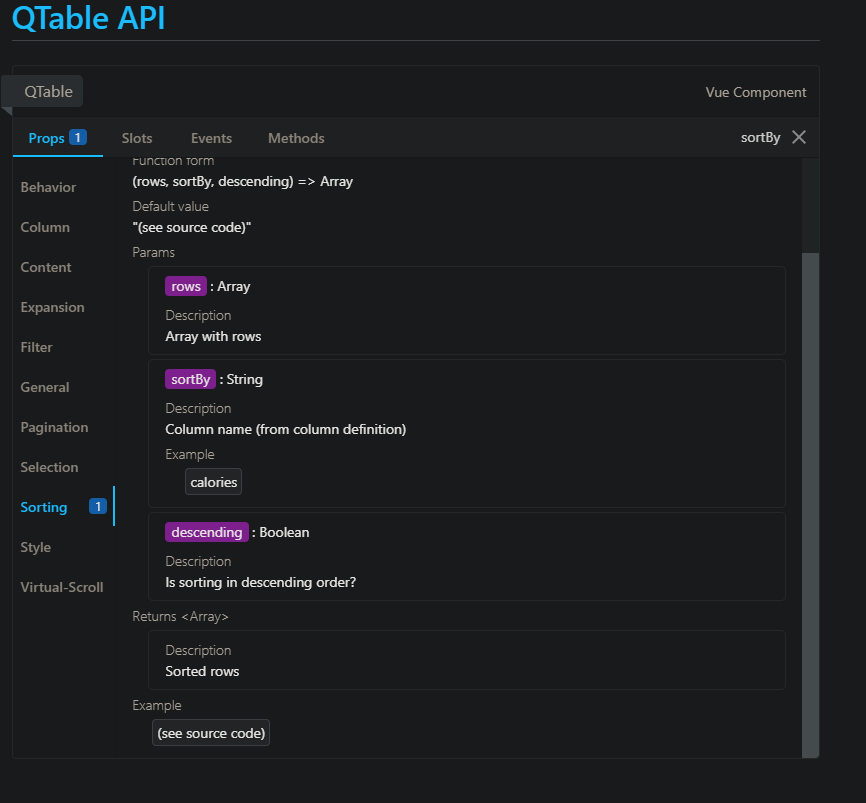Click the badge counter next to Sorting
This screenshot has height=803, width=866.
[x=97, y=506]
